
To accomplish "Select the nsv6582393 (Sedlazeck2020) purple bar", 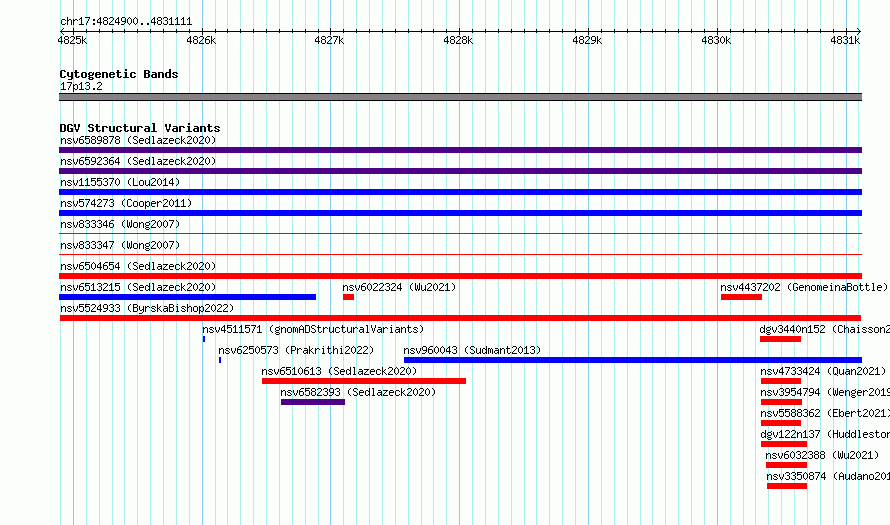I will click(313, 402).
